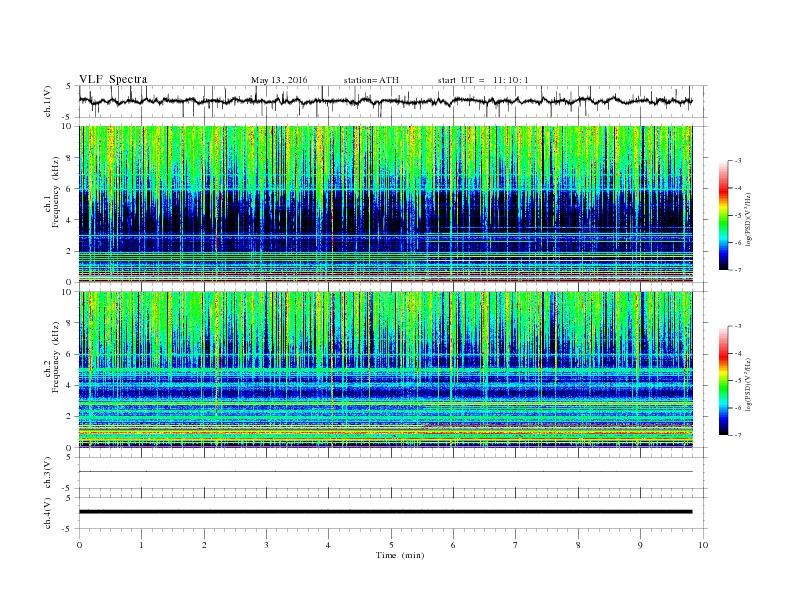Click the flat ch.3 voltage trace
The width and height of the screenshot is (792, 612).
385,472
